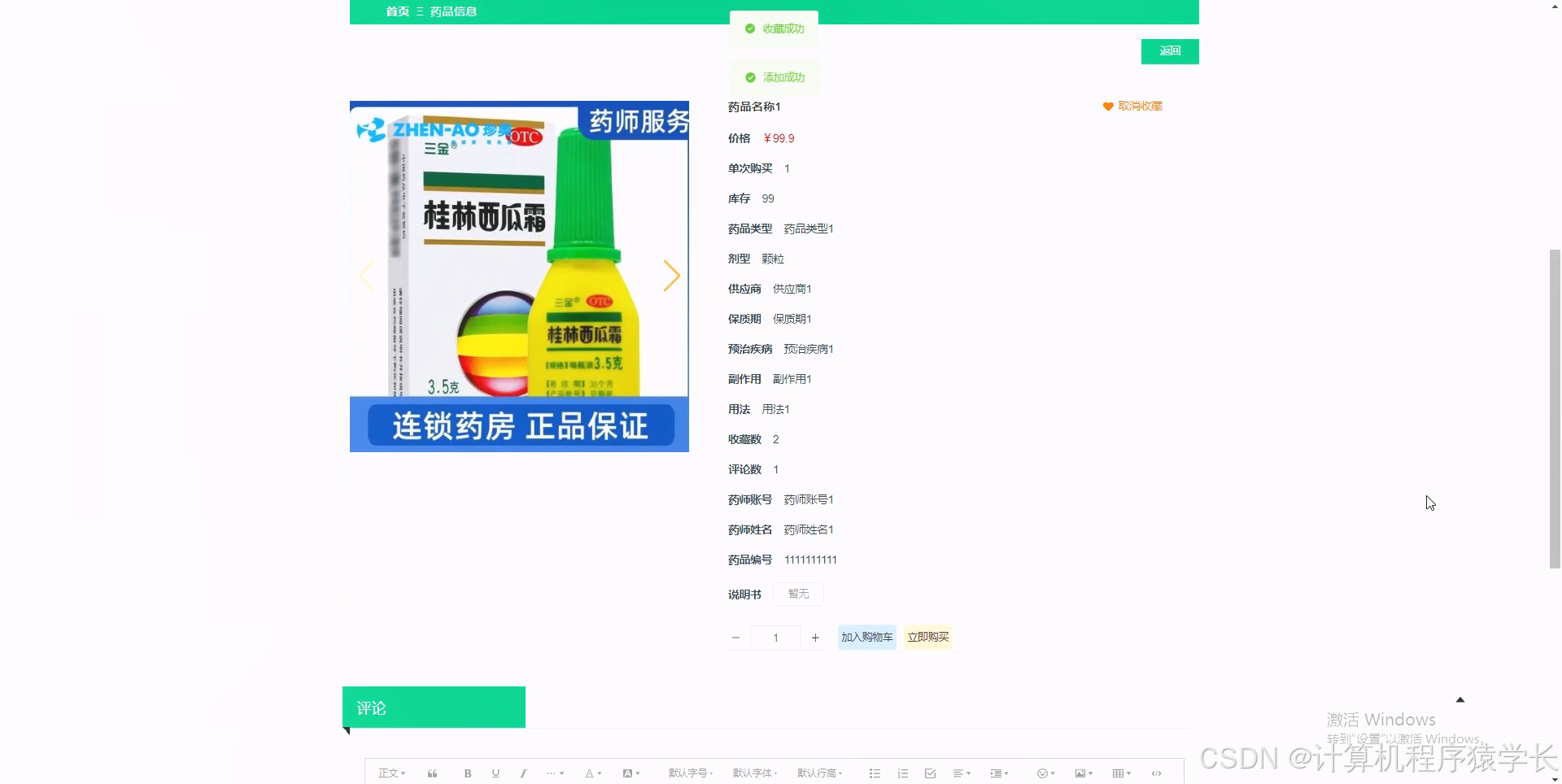
Task: Open the 正文 heading style dropdown
Action: tap(391, 773)
